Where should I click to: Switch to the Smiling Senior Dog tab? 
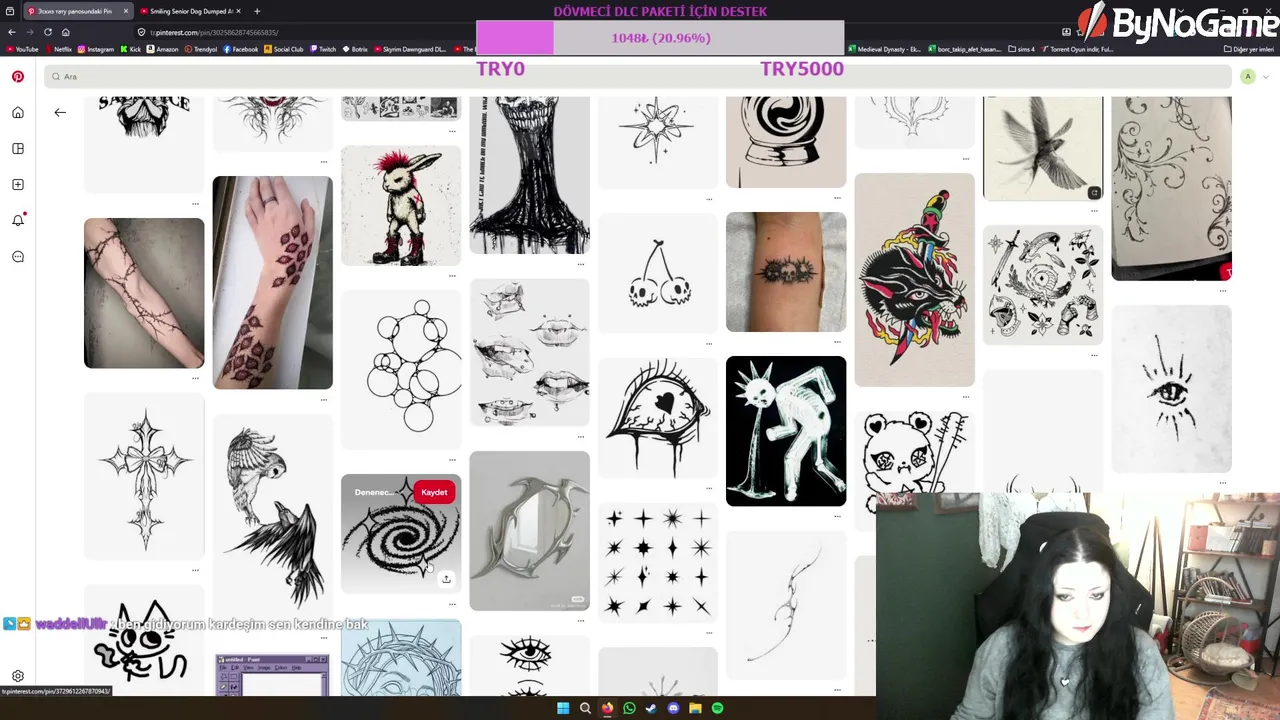point(190,11)
